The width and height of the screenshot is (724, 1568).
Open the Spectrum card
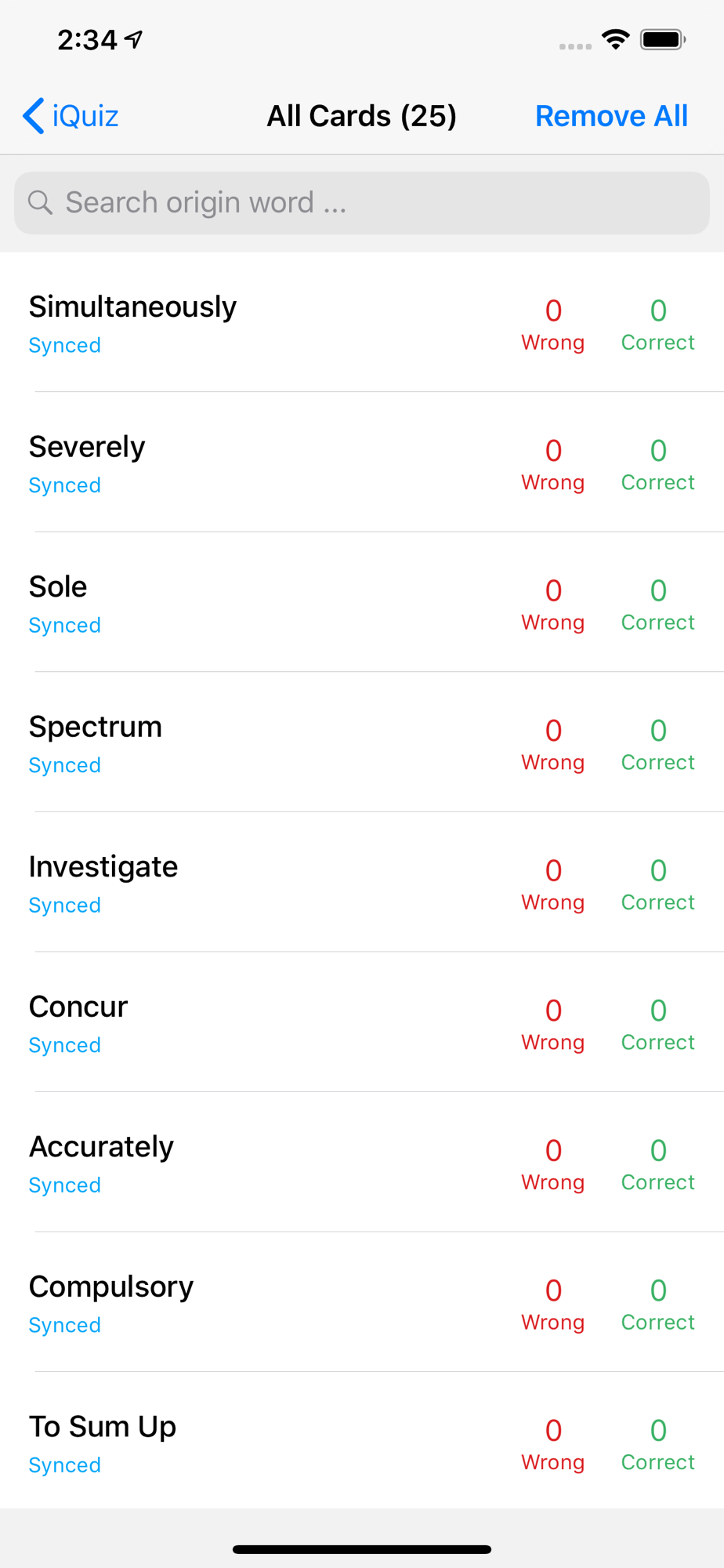(362, 742)
